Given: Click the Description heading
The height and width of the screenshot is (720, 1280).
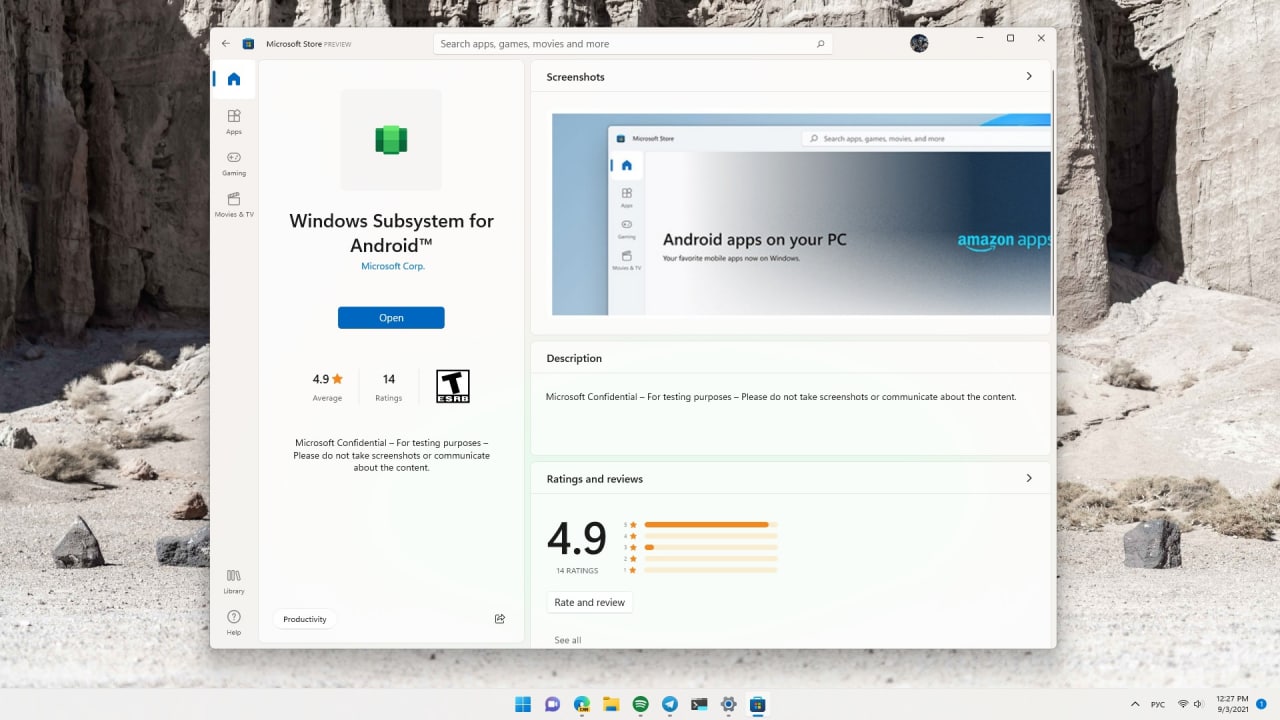Looking at the screenshot, I should (574, 358).
